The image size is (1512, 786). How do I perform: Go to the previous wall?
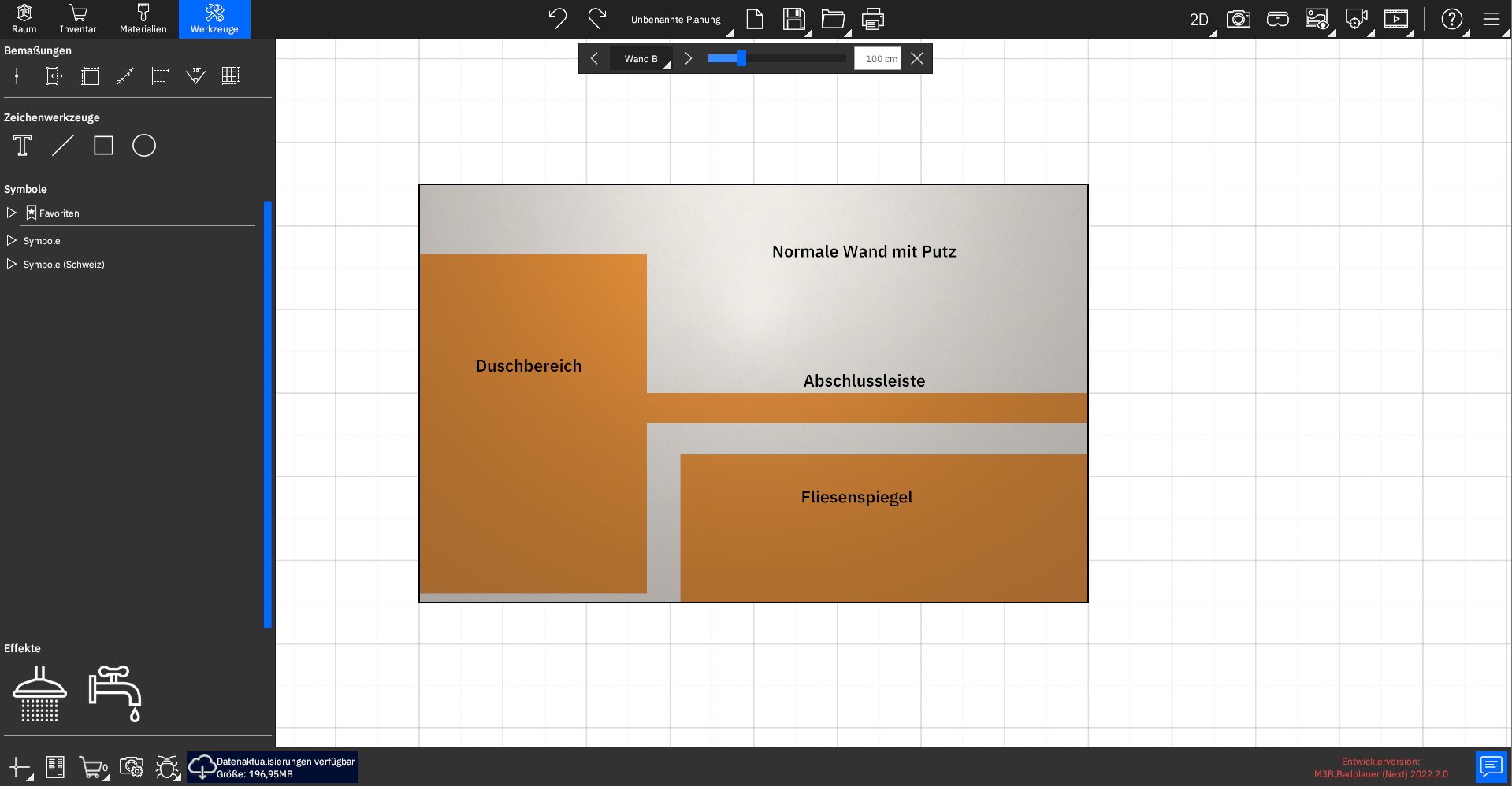pyautogui.click(x=594, y=58)
